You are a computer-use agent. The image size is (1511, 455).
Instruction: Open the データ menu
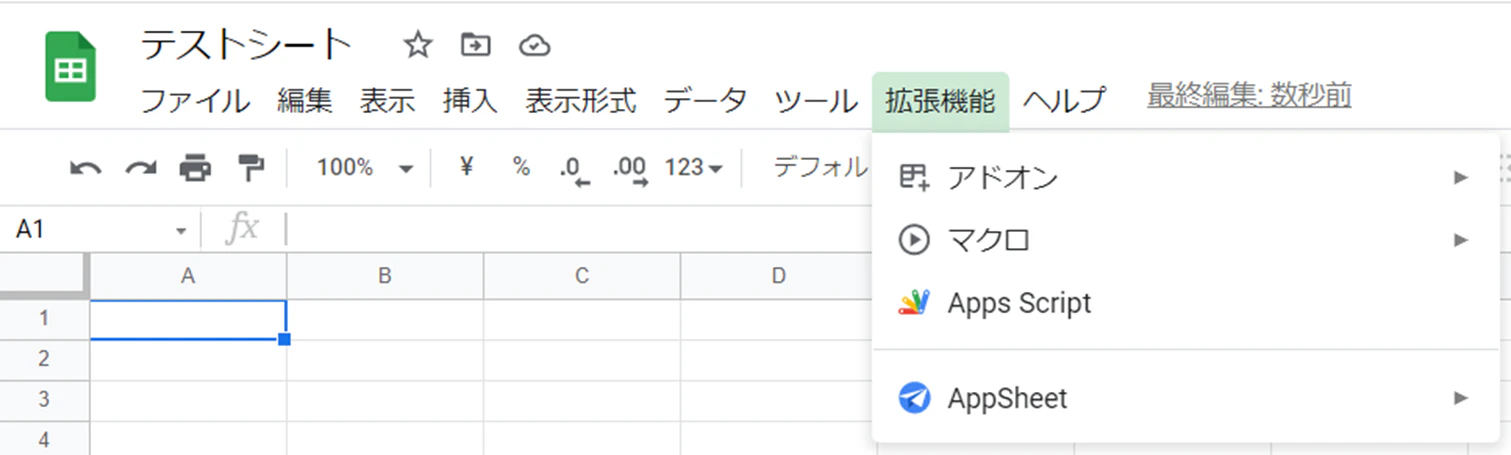pyautogui.click(x=705, y=101)
